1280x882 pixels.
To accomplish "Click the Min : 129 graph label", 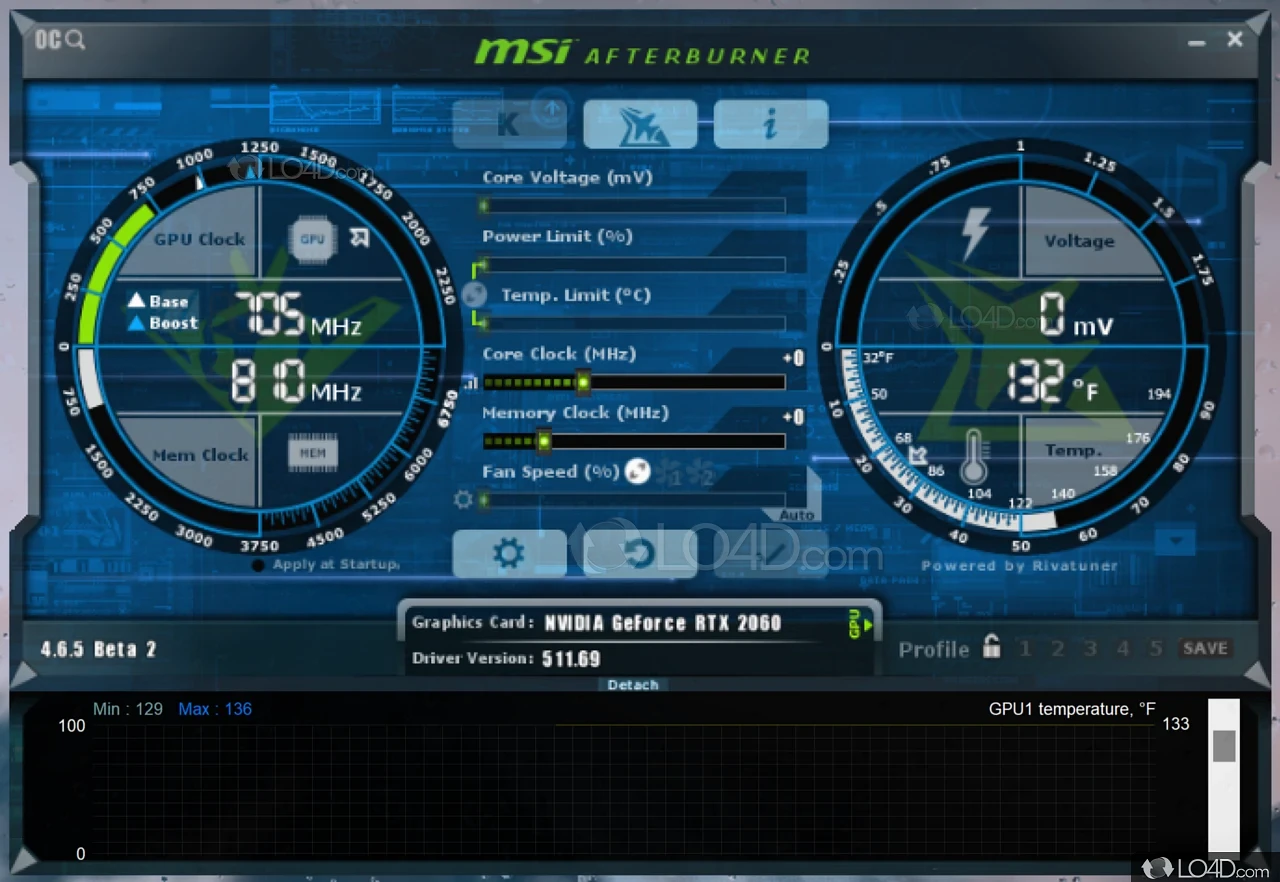I will click(128, 709).
